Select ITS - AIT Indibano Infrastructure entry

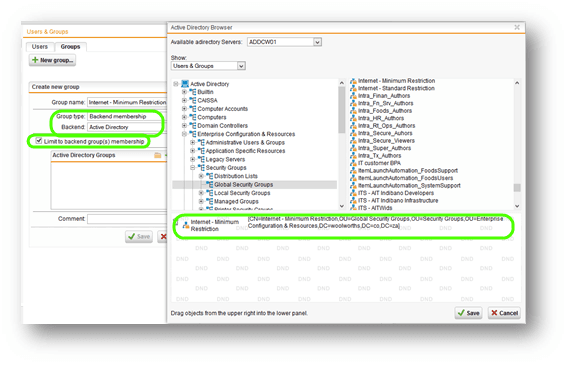click(398, 200)
